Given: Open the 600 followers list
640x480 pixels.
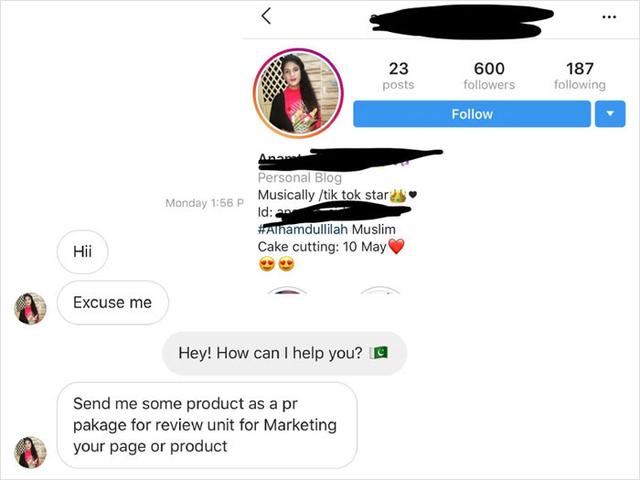Looking at the screenshot, I should (x=489, y=76).
